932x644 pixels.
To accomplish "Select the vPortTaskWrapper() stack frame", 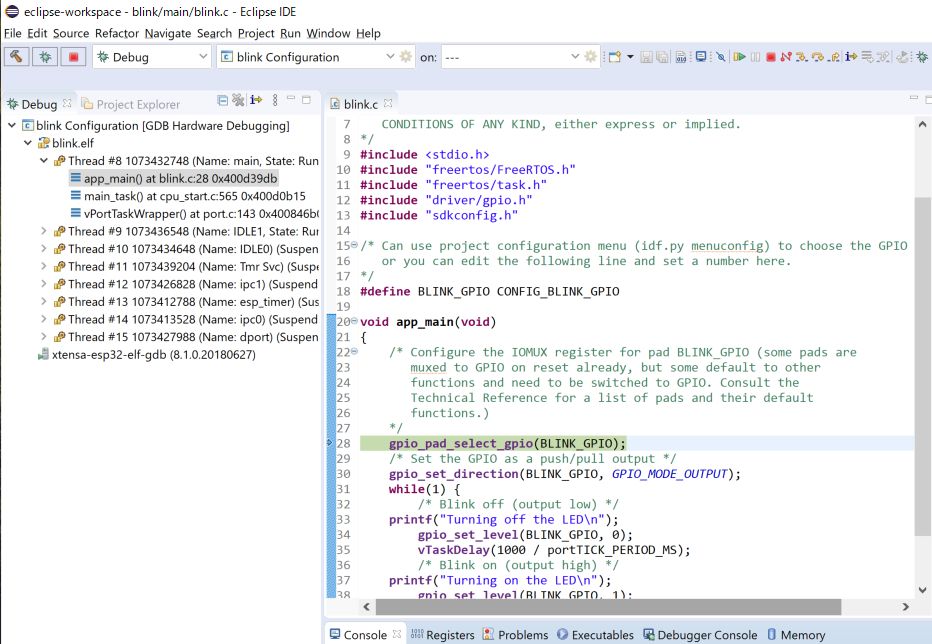I will 194,213.
